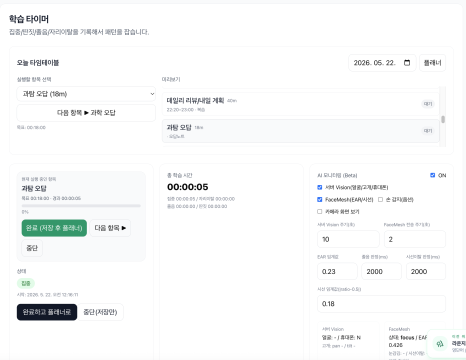Click the 중단(저장안) button

point(100,312)
